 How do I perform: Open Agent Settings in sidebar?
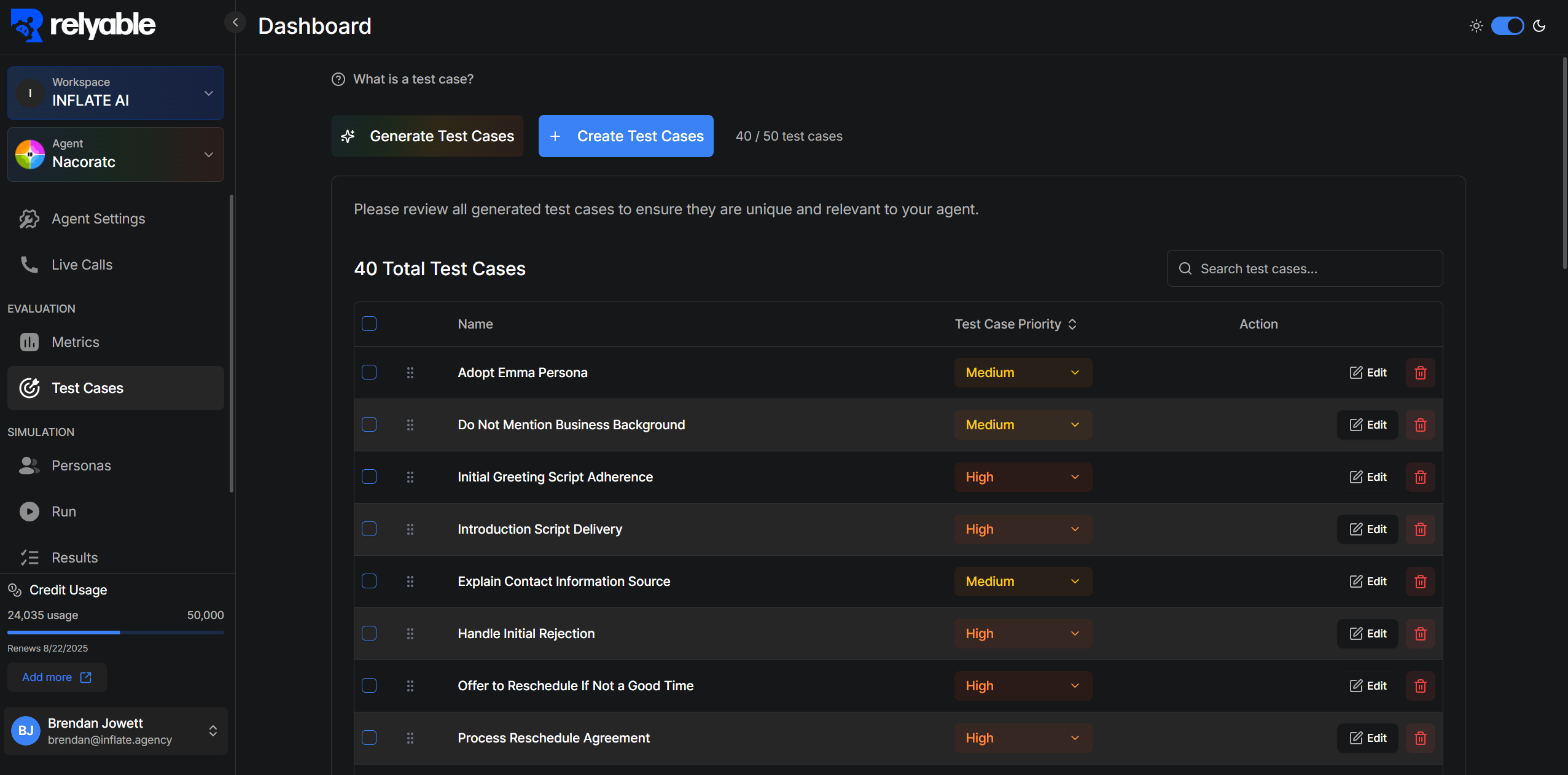point(115,219)
